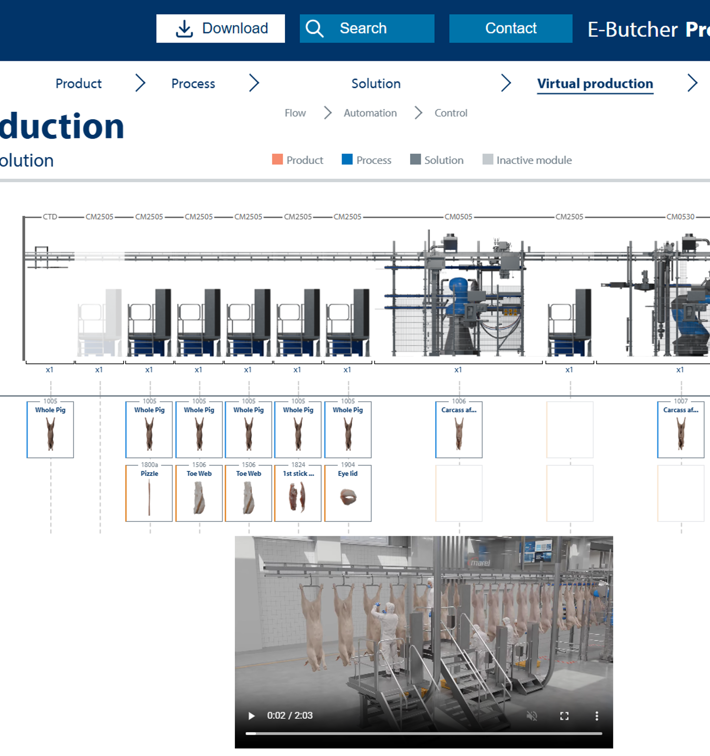710x756 pixels.
Task: Enter fullscreen mode on the video
Action: pos(564,716)
